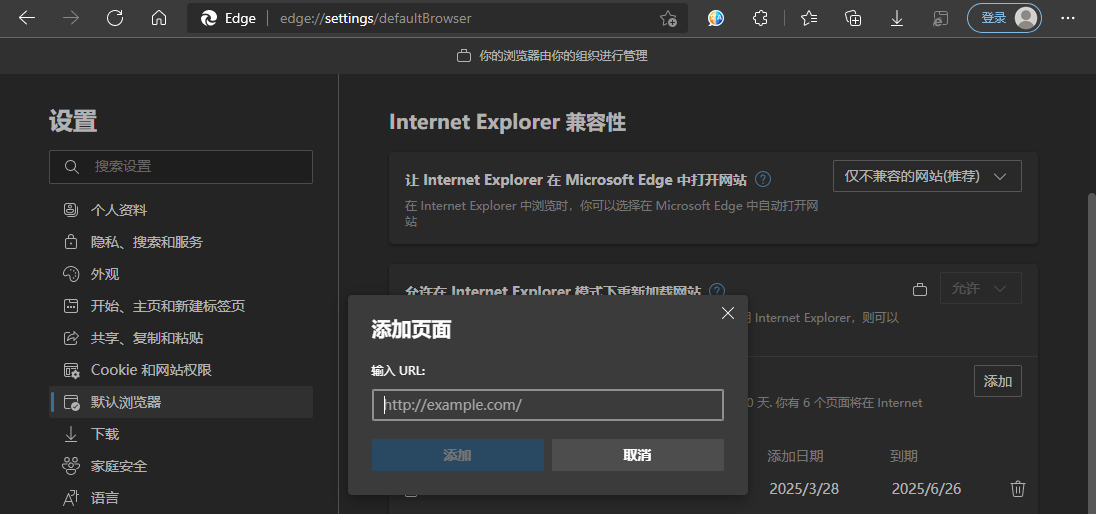The image size is (1096, 514).
Task: Click help icon beside 让 Internet Explorer 在 Microsoft Edge 中打开网站
Action: click(763, 180)
